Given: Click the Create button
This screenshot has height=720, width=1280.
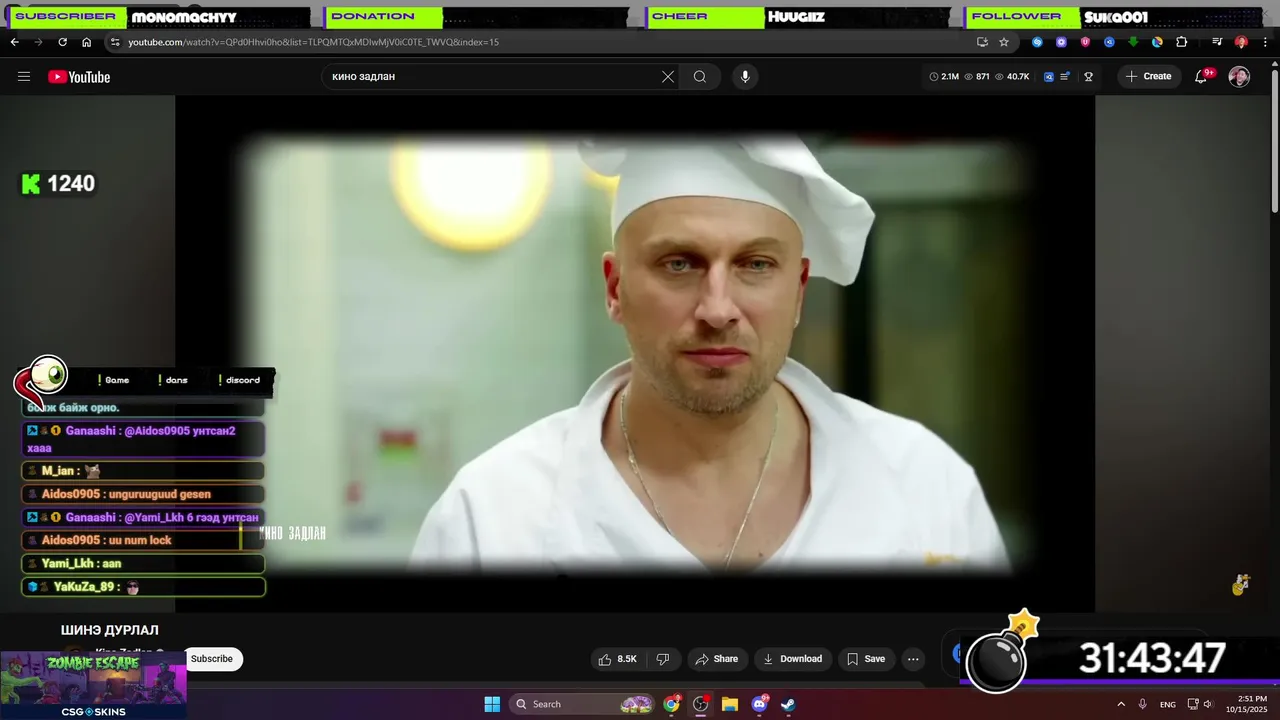Looking at the screenshot, I should [1149, 77].
